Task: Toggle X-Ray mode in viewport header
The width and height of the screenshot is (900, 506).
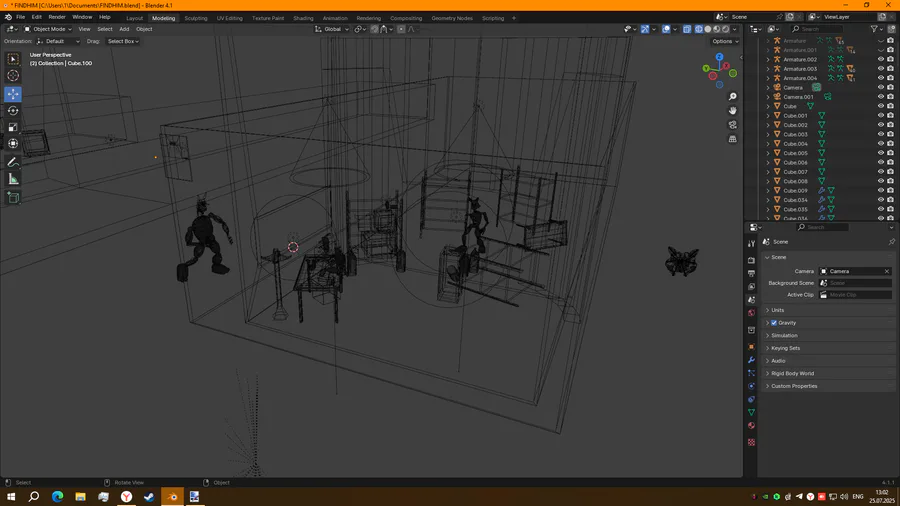Action: click(687, 29)
